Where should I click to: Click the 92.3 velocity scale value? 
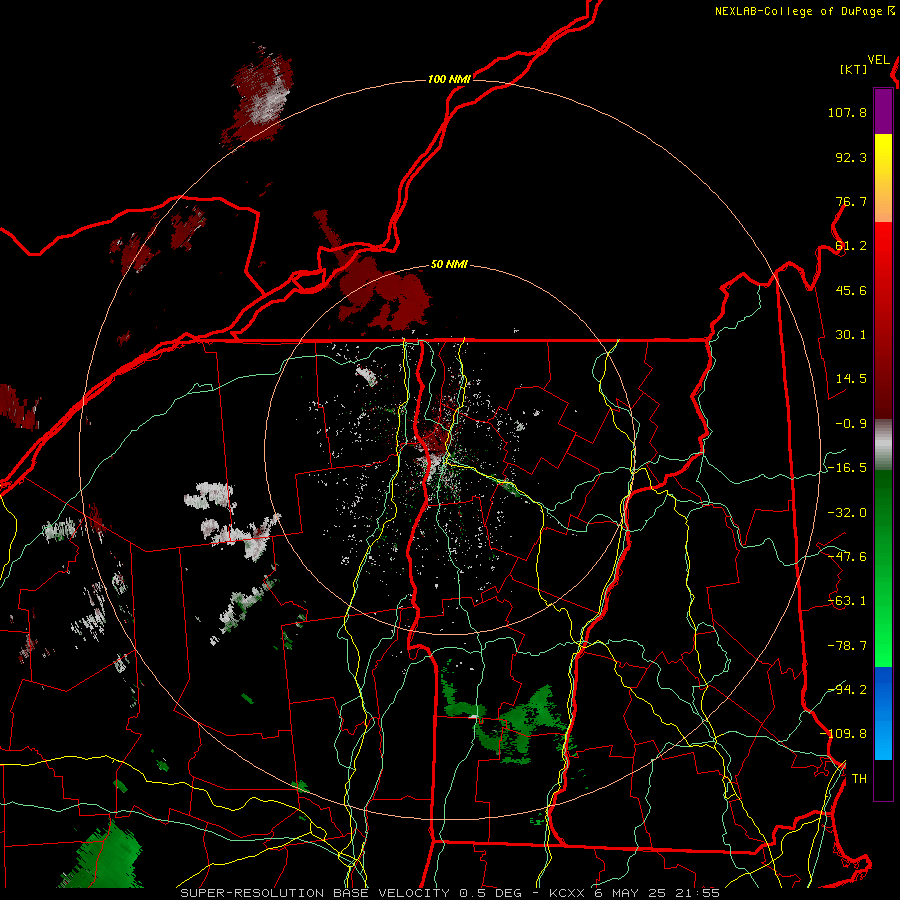pyautogui.click(x=851, y=157)
